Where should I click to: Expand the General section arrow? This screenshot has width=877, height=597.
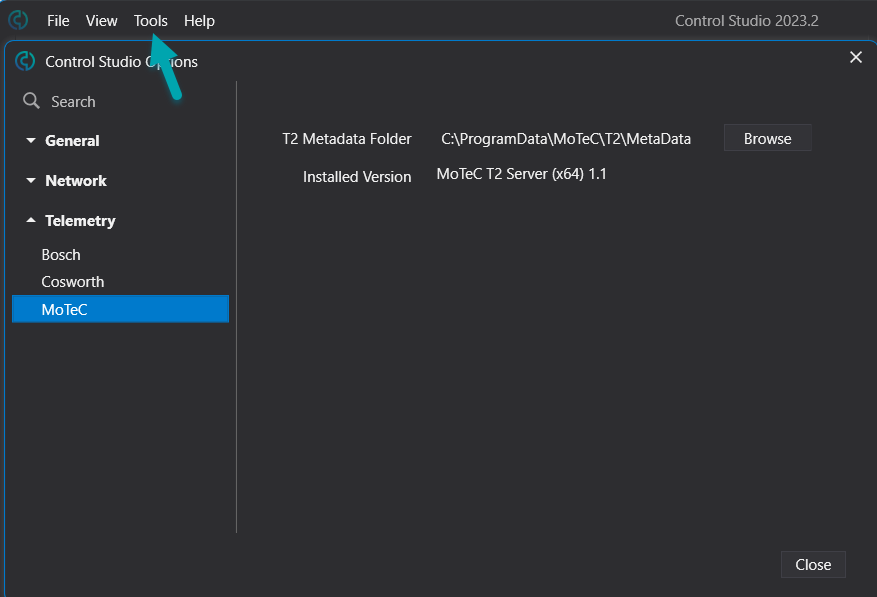31,140
